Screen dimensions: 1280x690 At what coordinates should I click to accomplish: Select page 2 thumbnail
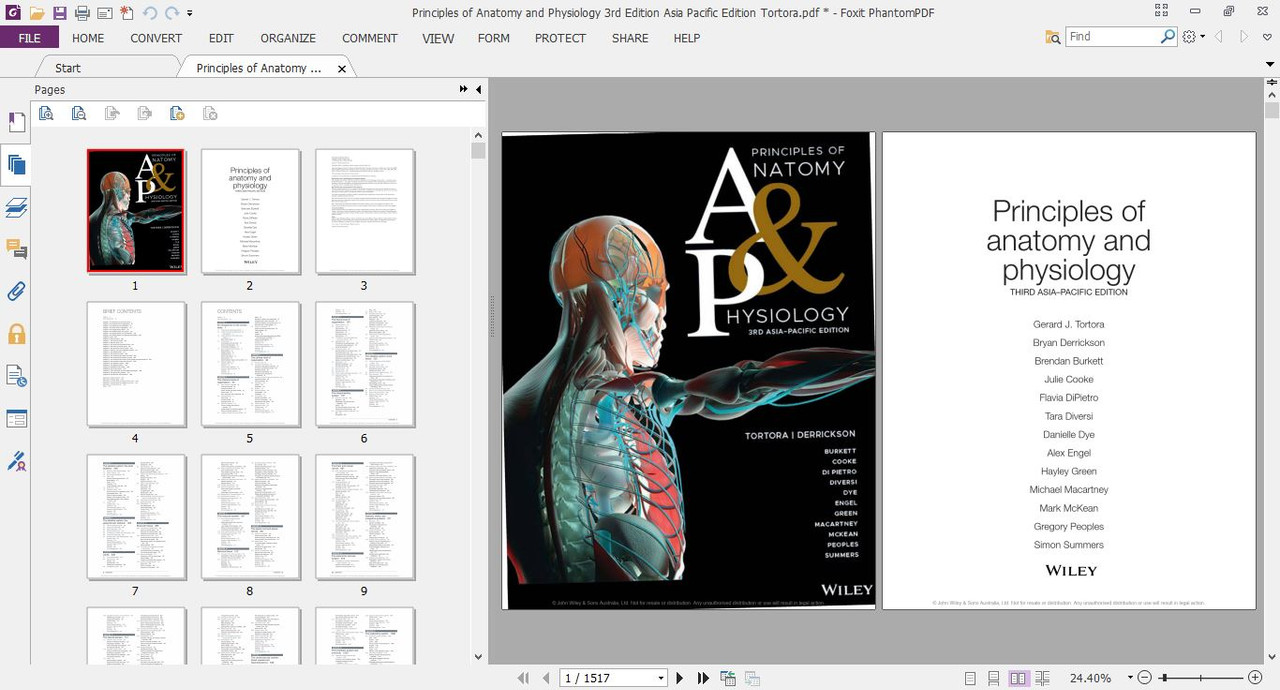[x=250, y=211]
